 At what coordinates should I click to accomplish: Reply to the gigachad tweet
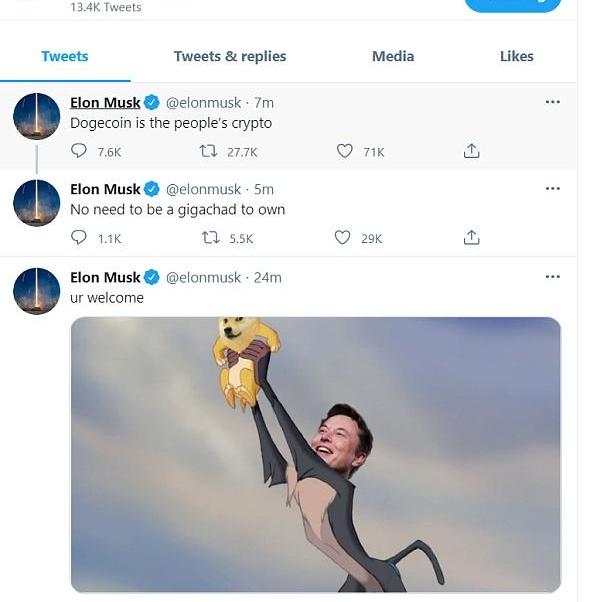point(79,238)
